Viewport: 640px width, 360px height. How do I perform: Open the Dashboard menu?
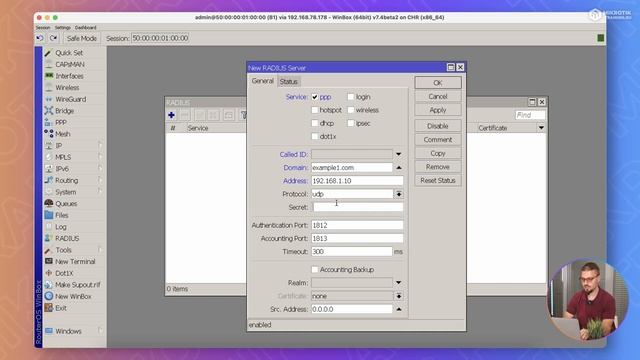point(85,28)
